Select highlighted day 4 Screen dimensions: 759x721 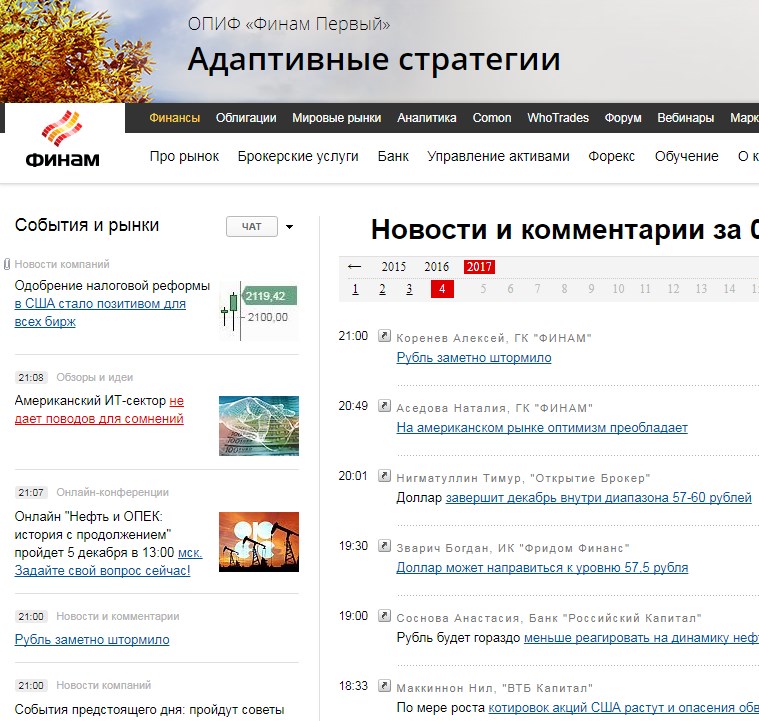(442, 289)
